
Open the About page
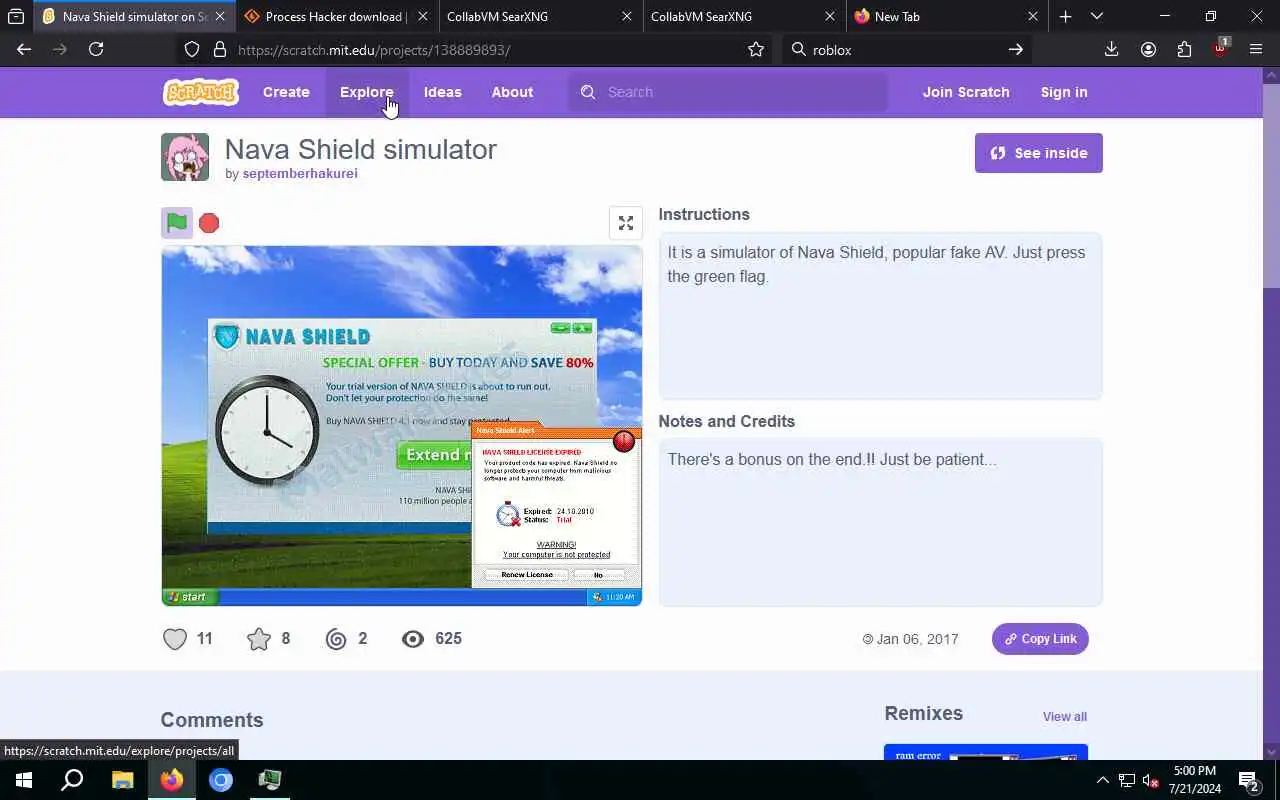pos(512,92)
